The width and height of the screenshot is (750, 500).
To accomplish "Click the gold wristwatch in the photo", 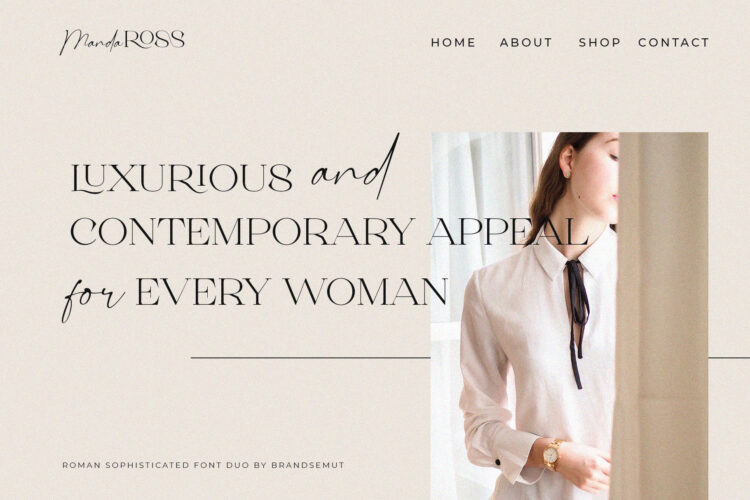I will tap(551, 454).
